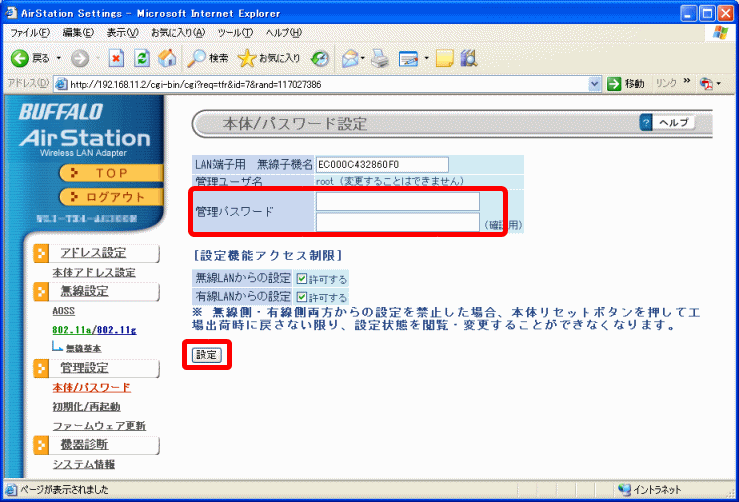Open the 無線基本 link
The image size is (739, 502).
tap(83, 349)
